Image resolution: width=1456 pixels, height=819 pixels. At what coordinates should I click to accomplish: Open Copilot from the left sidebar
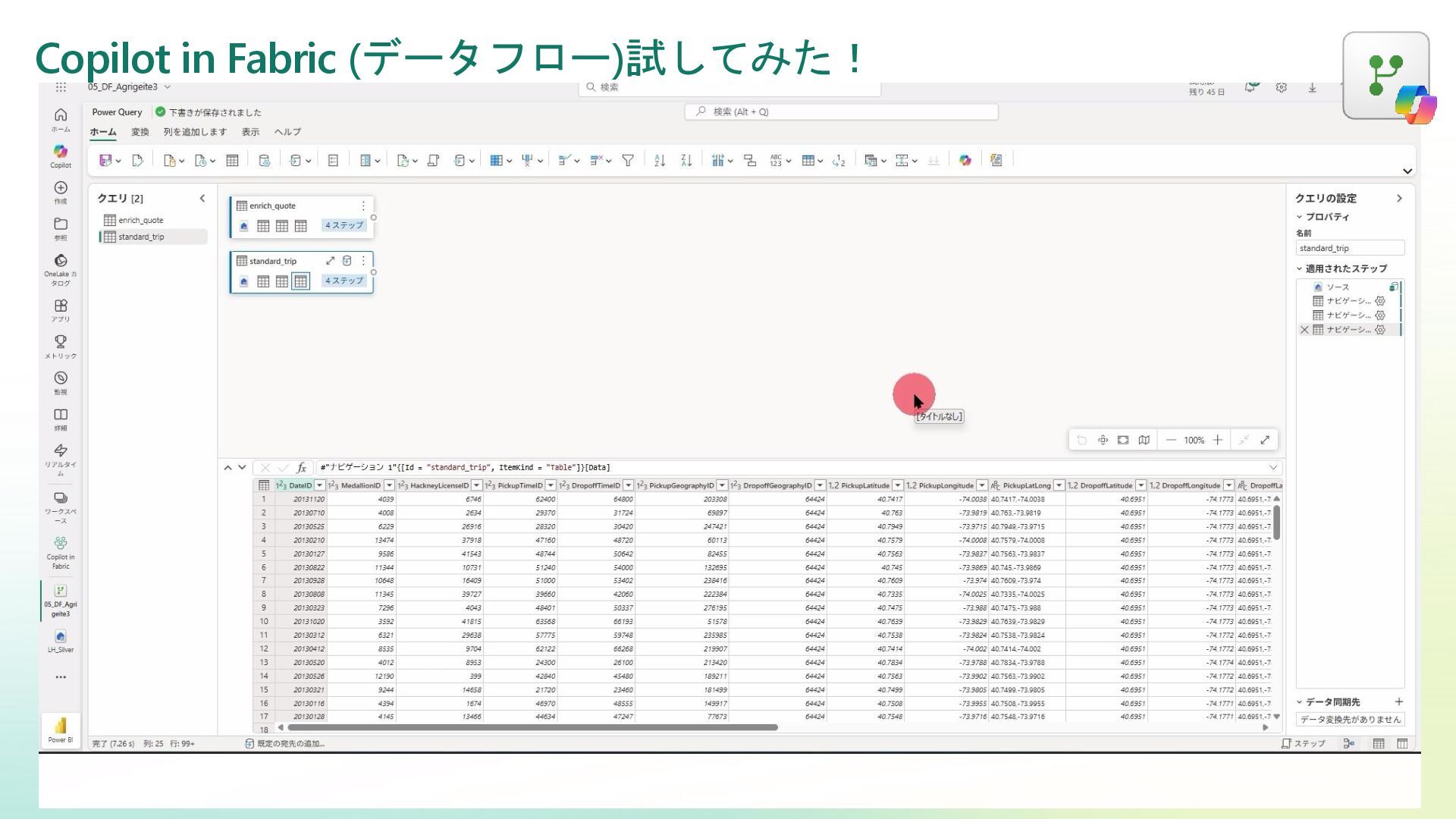click(61, 156)
